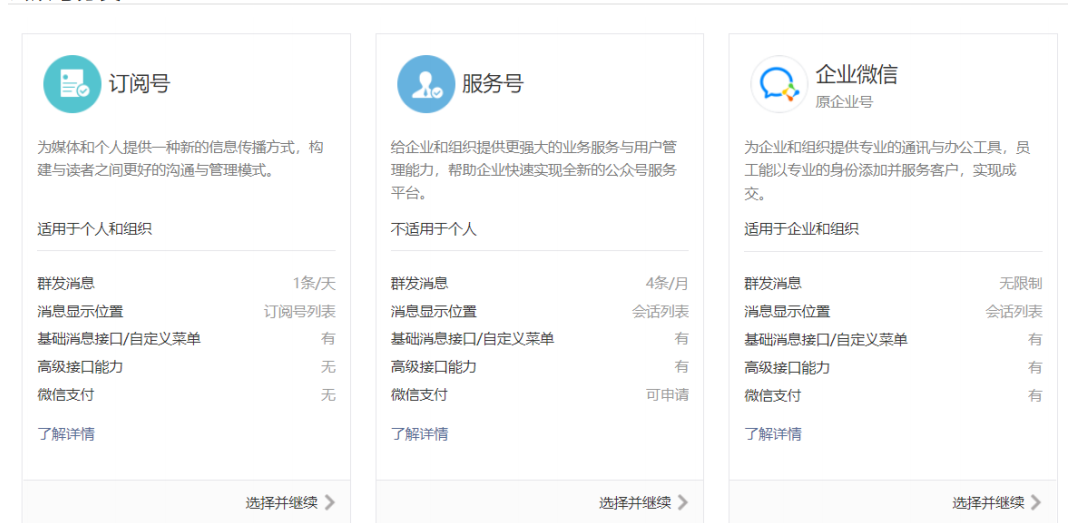Open 了解详情 link in 企业微信 card

click(773, 434)
